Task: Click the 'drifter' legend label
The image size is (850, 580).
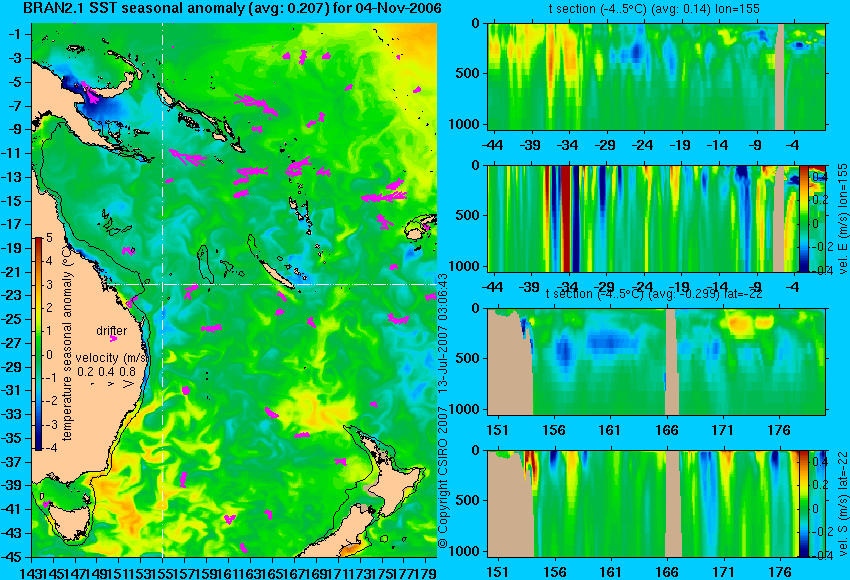Action: pyautogui.click(x=112, y=331)
